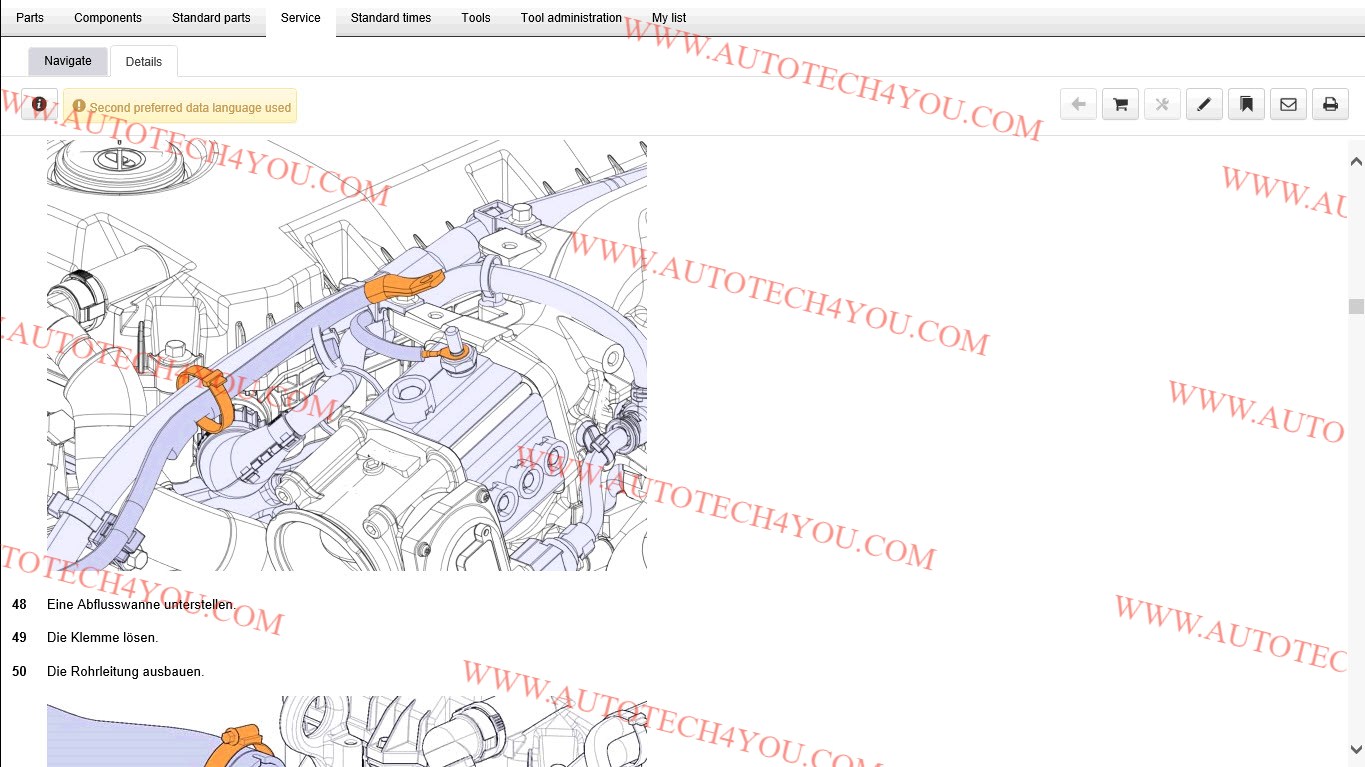Switch to the Components tab
The height and width of the screenshot is (767, 1365).
coord(108,18)
